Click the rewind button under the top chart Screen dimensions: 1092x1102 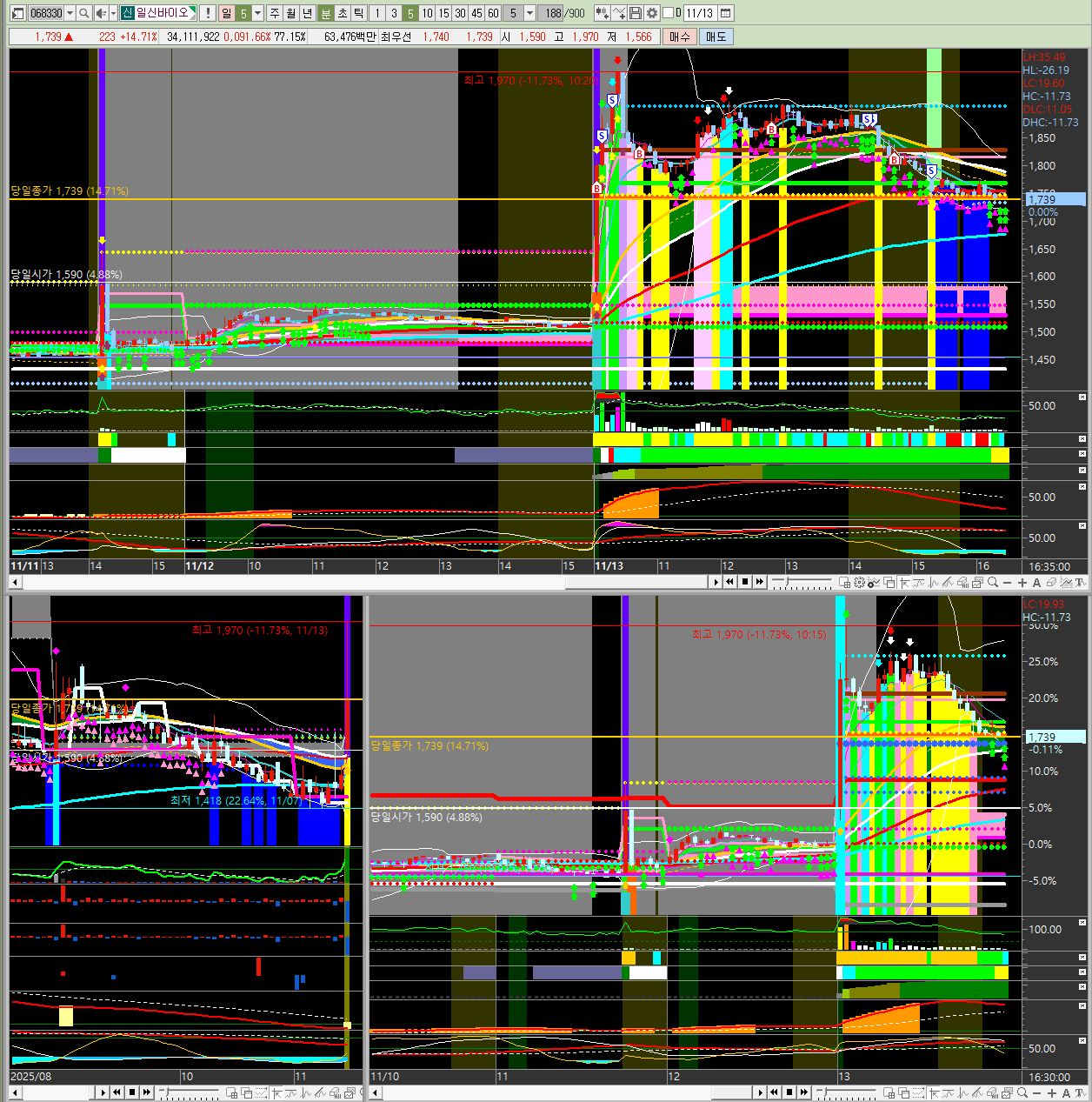tap(729, 582)
